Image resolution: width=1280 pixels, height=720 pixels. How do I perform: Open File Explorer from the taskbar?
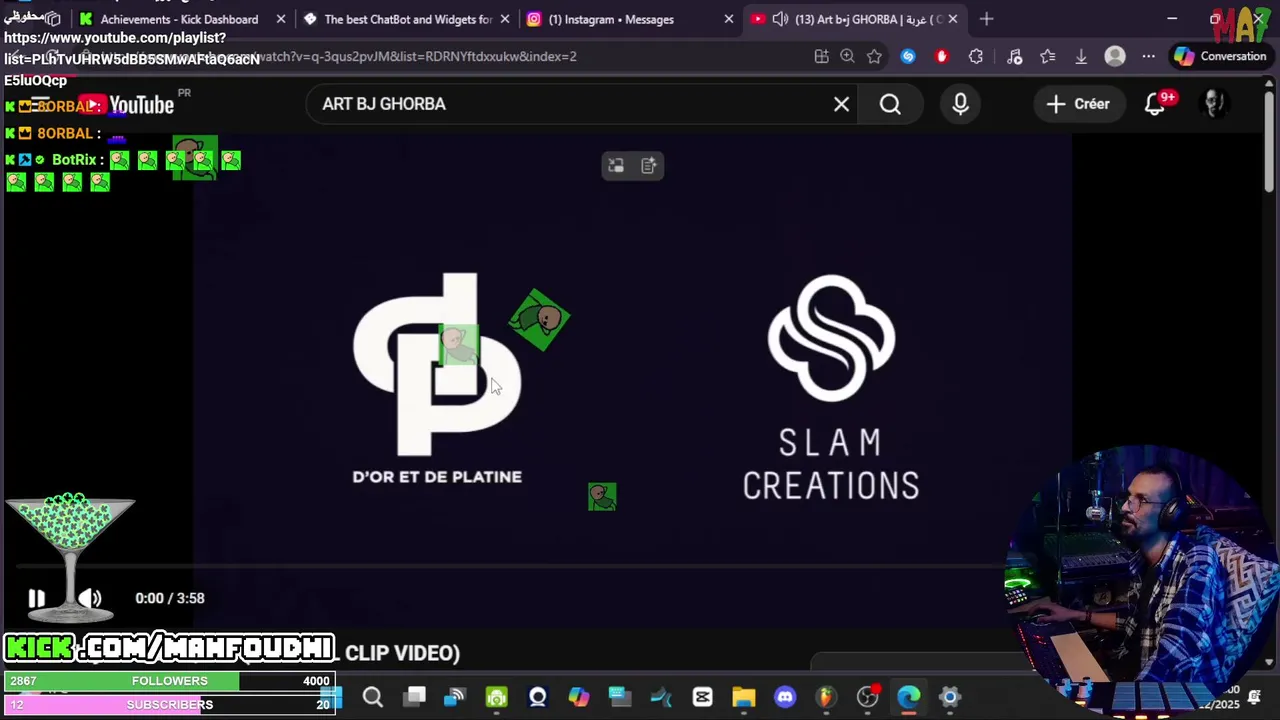pyautogui.click(x=743, y=697)
